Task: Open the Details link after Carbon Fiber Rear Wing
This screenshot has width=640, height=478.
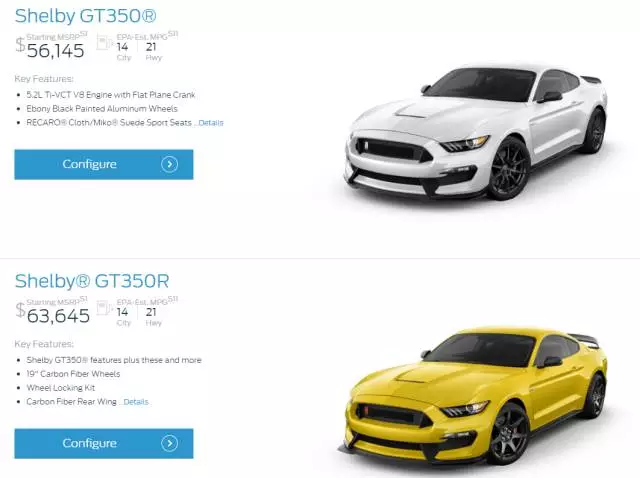Action: click(136, 402)
